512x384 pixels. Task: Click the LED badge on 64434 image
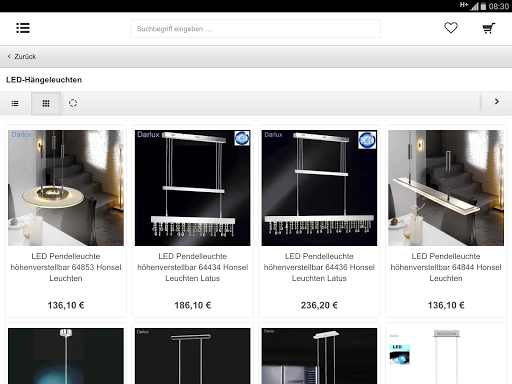(242, 139)
